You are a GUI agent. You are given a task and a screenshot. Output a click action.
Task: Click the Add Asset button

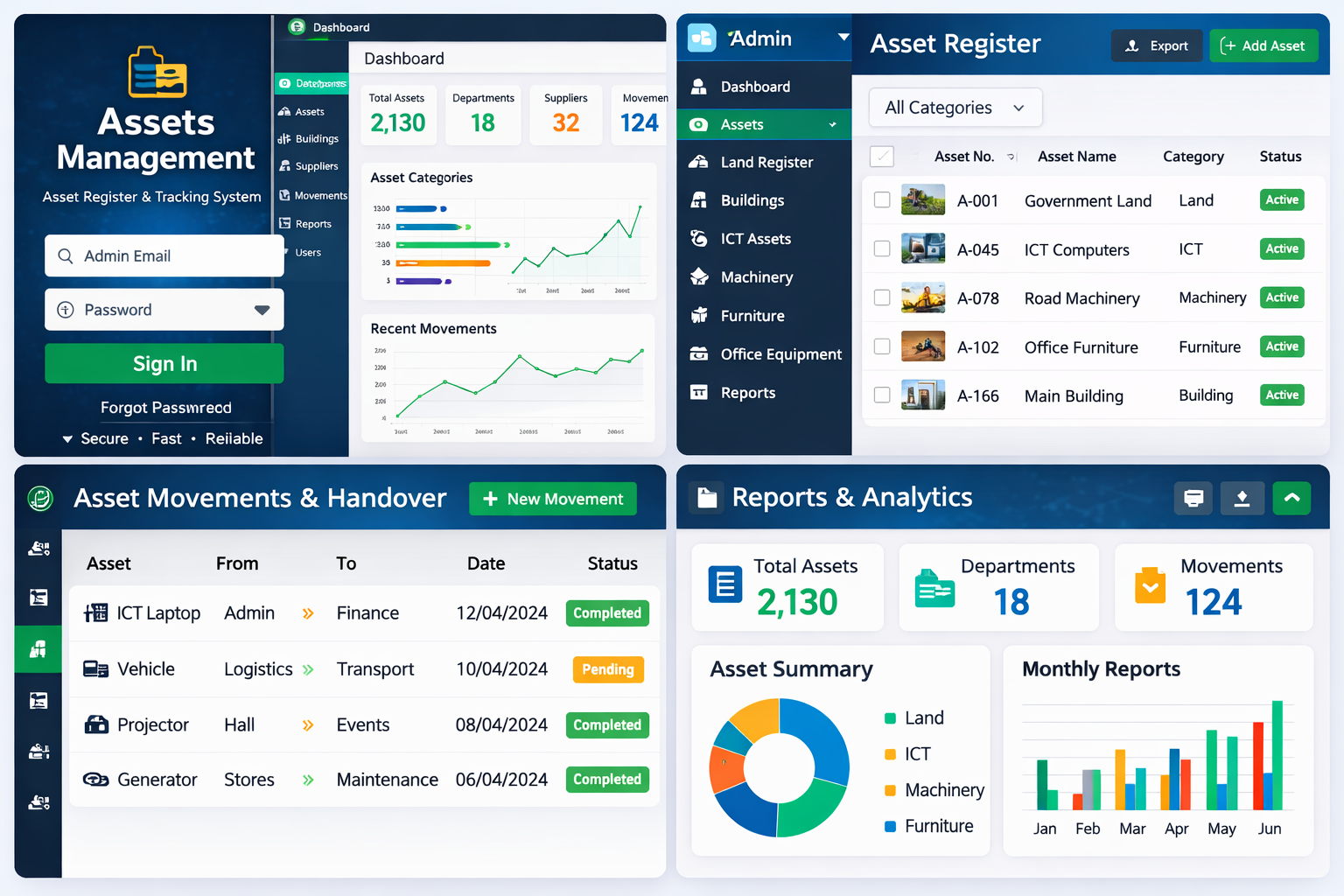click(x=1263, y=45)
